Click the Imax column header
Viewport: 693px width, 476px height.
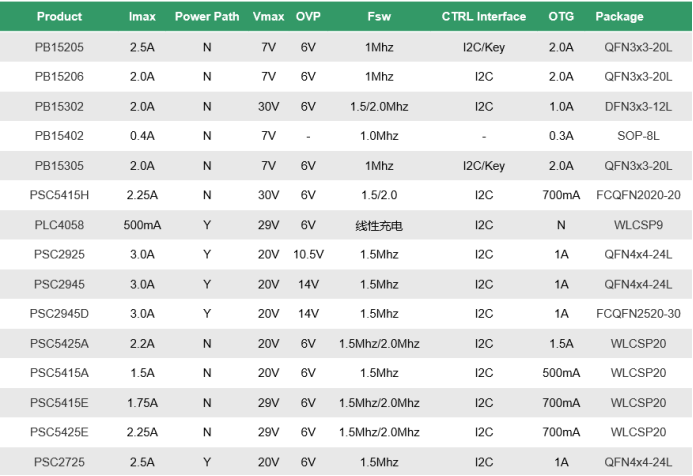142,17
